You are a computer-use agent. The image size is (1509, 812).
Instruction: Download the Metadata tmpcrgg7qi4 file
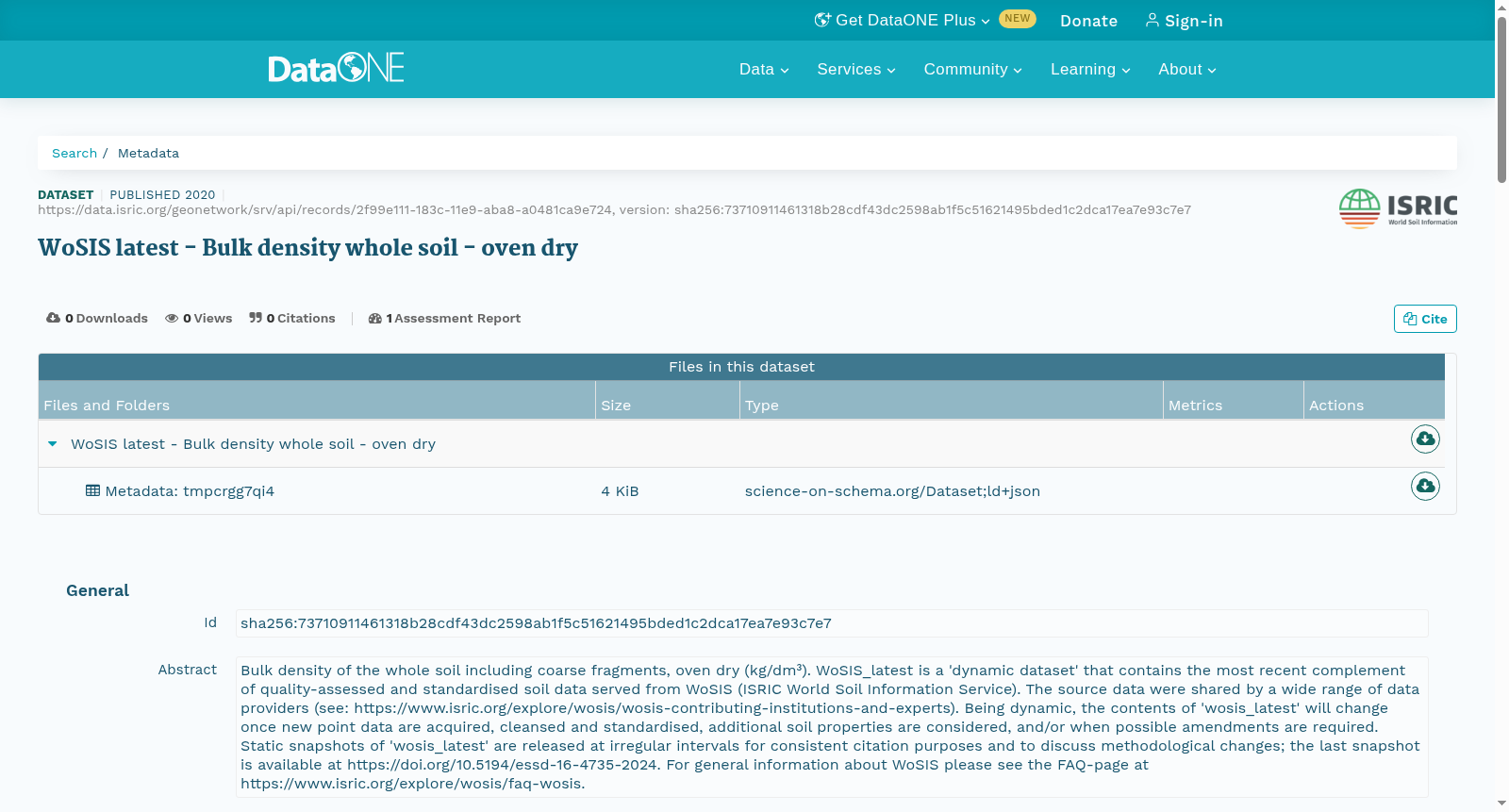(1425, 487)
